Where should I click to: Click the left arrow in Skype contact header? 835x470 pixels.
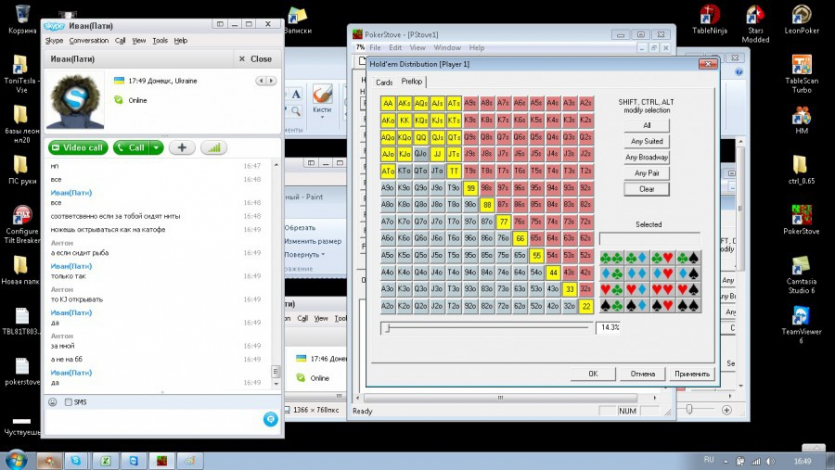click(260, 81)
